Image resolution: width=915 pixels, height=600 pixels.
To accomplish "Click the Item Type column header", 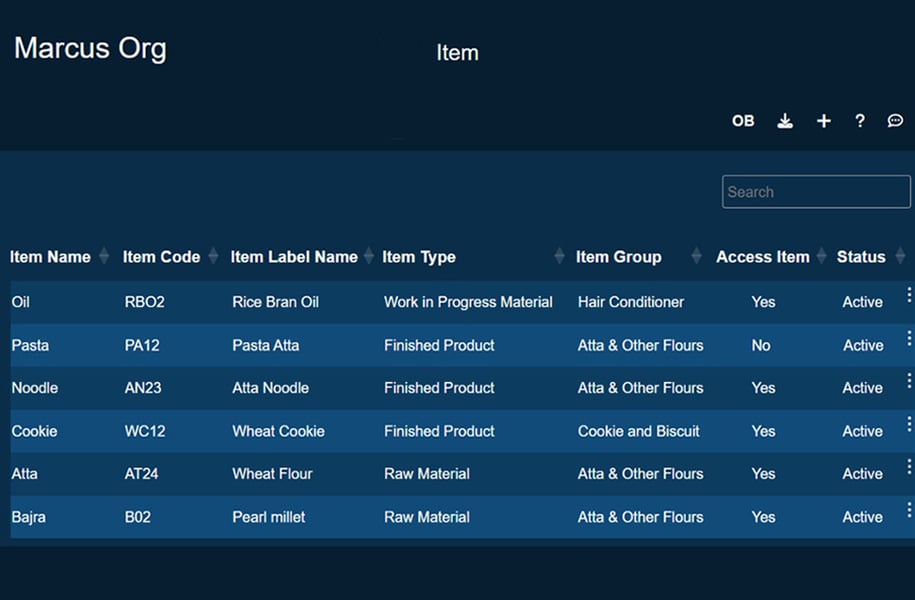I will click(x=419, y=257).
